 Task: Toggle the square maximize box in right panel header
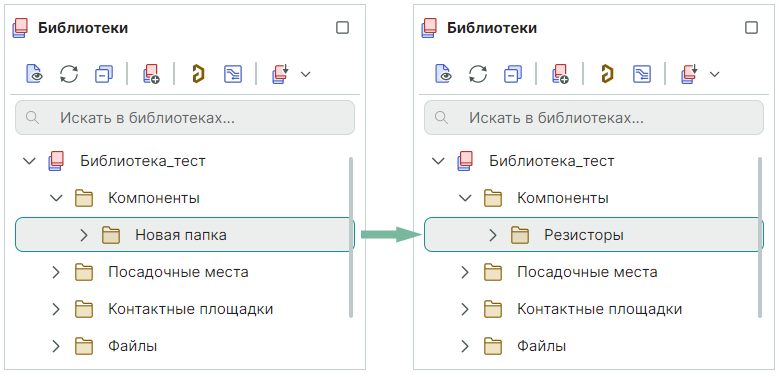click(x=751, y=28)
